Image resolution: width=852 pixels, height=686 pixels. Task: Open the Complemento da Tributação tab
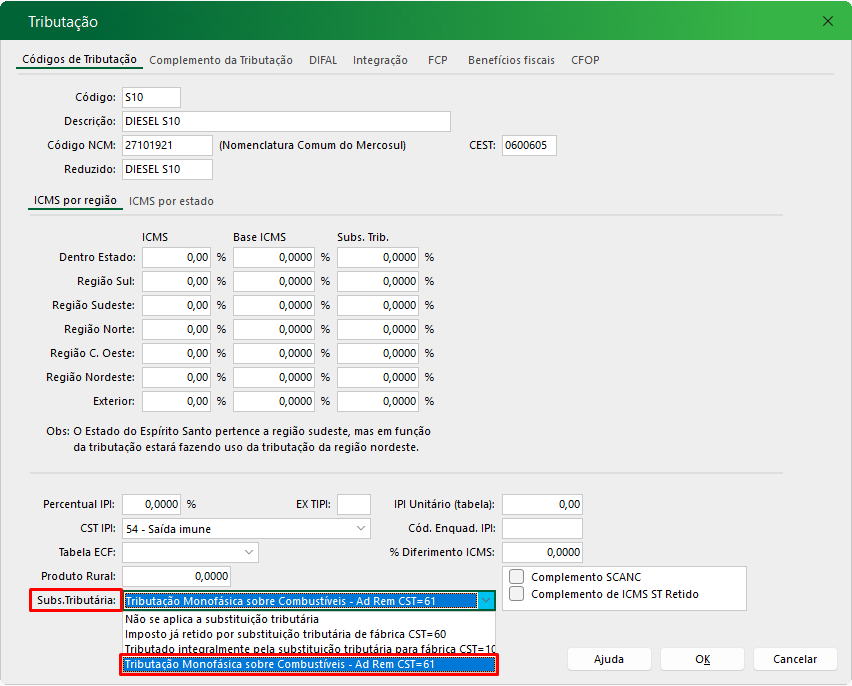[x=221, y=60]
